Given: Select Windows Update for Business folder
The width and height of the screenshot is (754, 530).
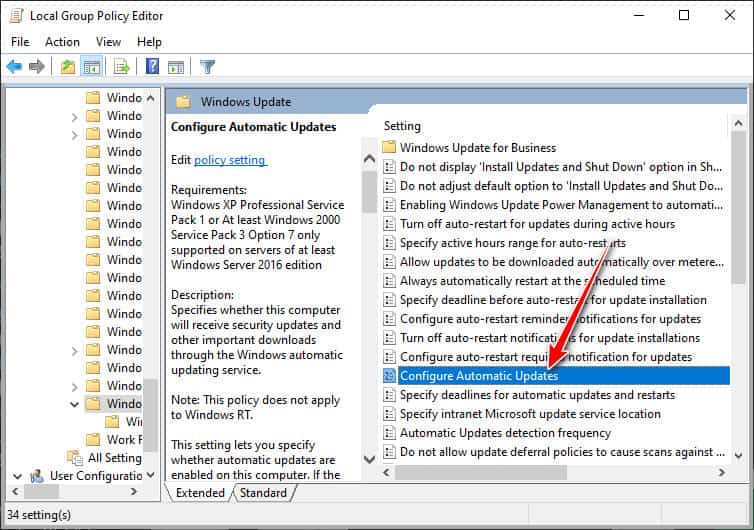Looking at the screenshot, I should 478,147.
